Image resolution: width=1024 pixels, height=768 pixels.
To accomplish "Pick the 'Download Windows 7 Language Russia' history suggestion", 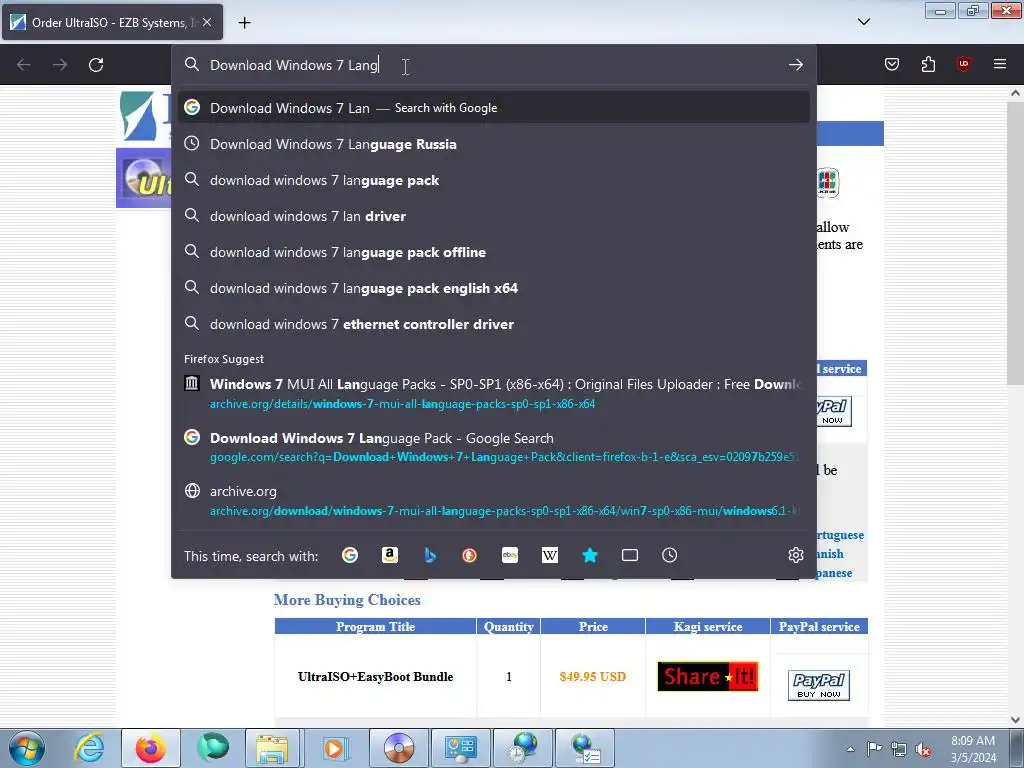I will (494, 144).
